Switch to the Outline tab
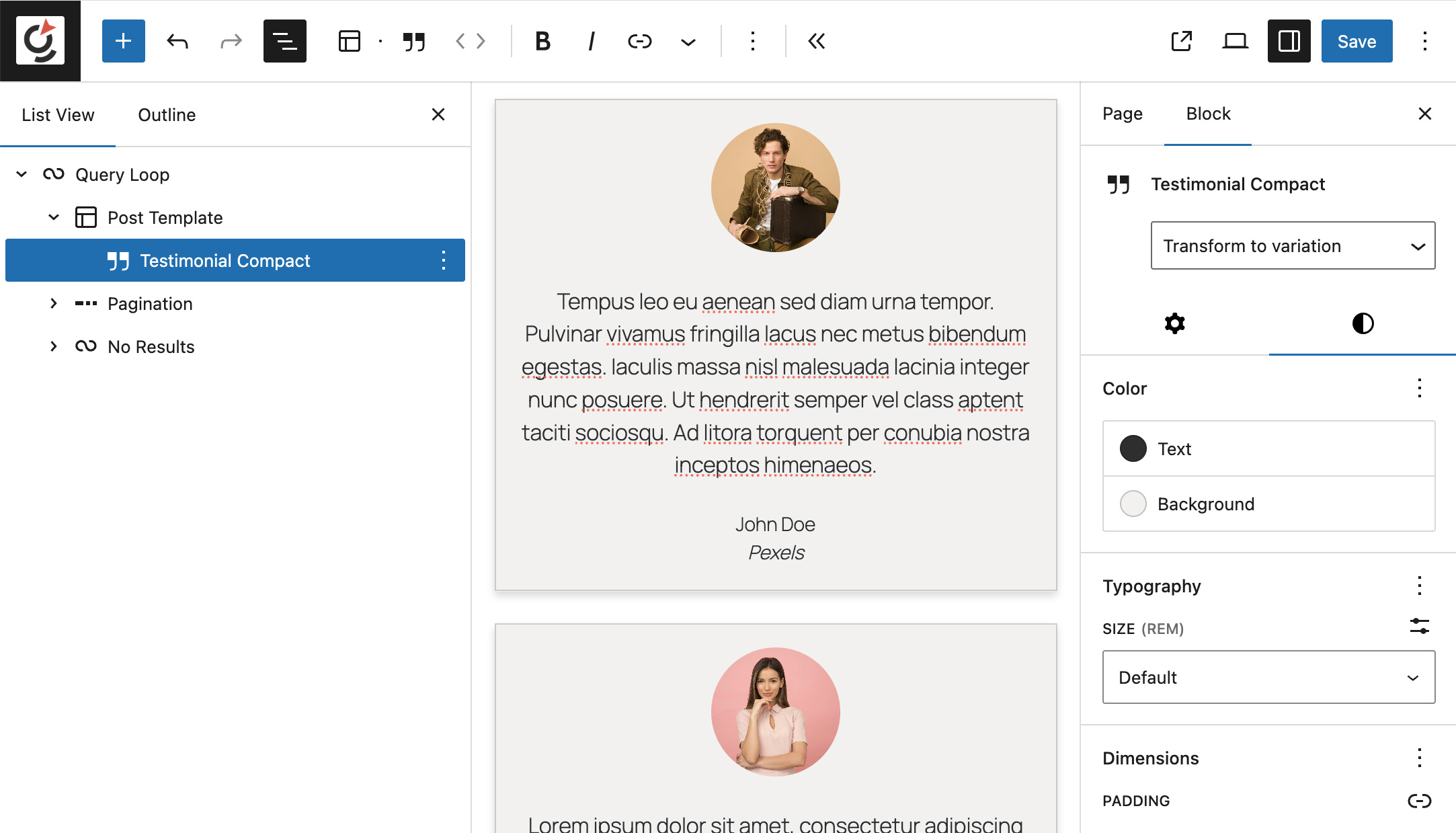1456x833 pixels. coord(167,115)
